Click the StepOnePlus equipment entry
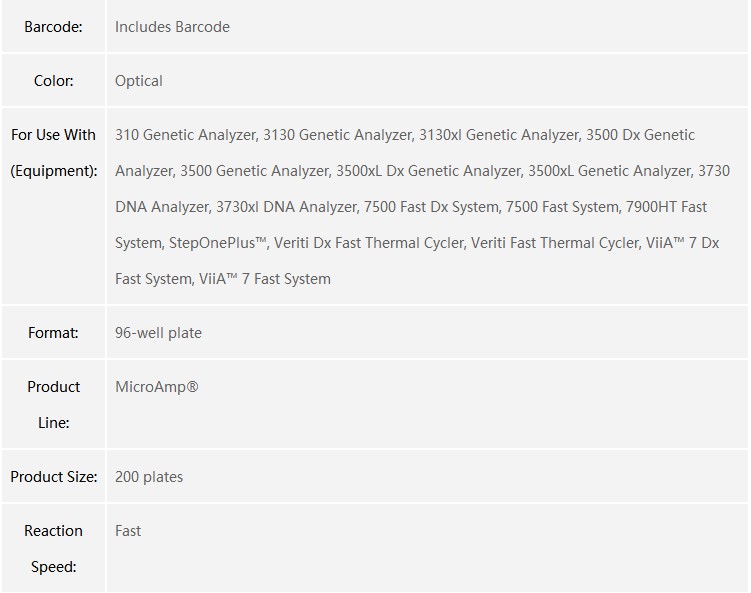 [218, 243]
